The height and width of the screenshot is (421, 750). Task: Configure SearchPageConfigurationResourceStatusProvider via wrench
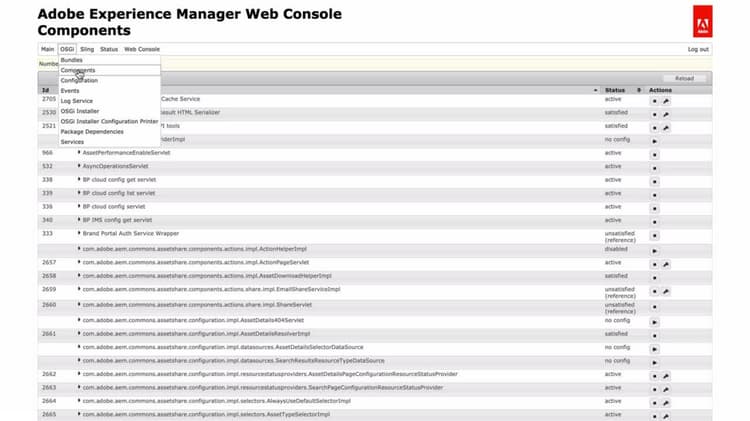click(x=666, y=390)
